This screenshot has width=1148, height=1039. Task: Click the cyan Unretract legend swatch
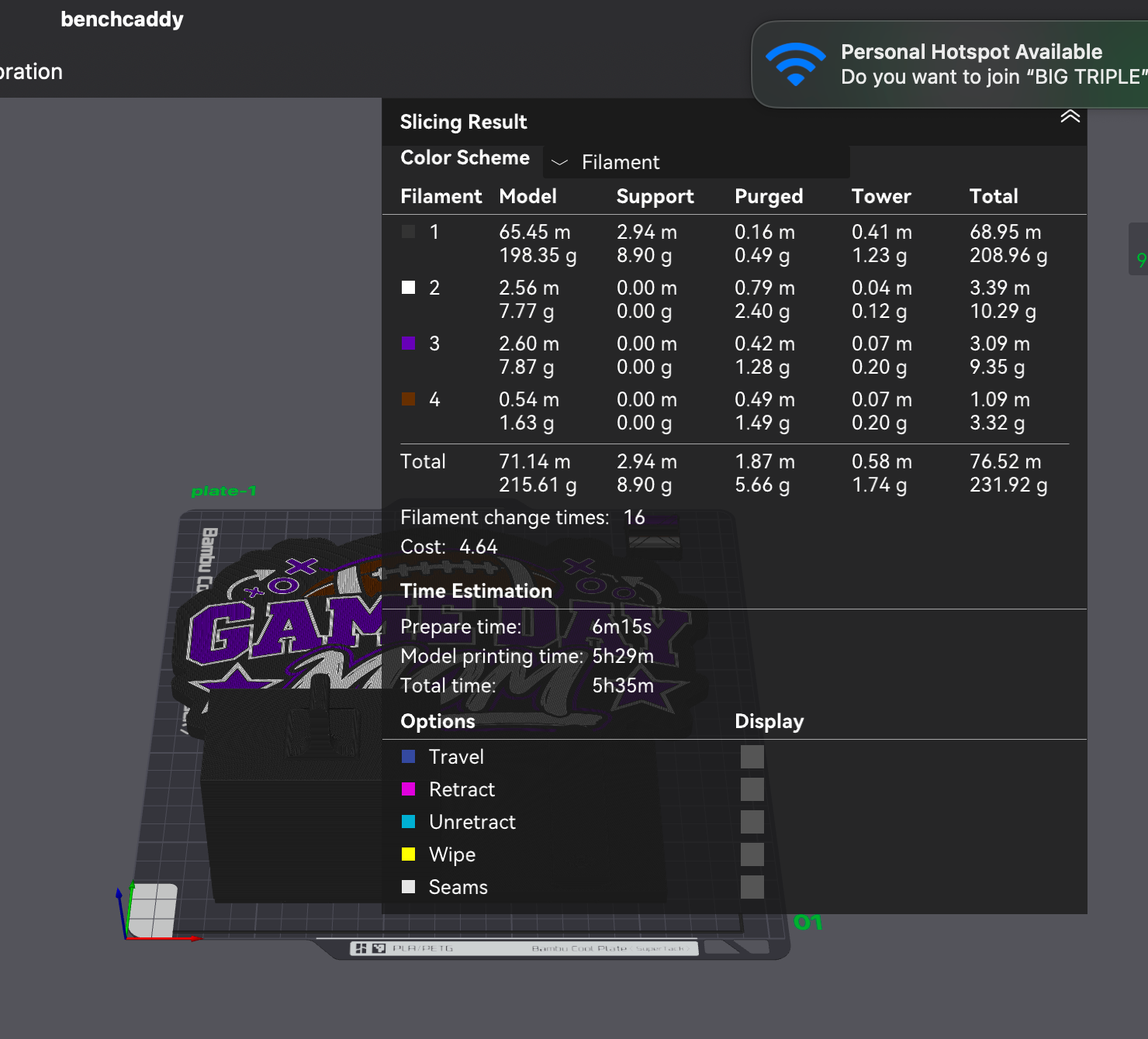[408, 821]
